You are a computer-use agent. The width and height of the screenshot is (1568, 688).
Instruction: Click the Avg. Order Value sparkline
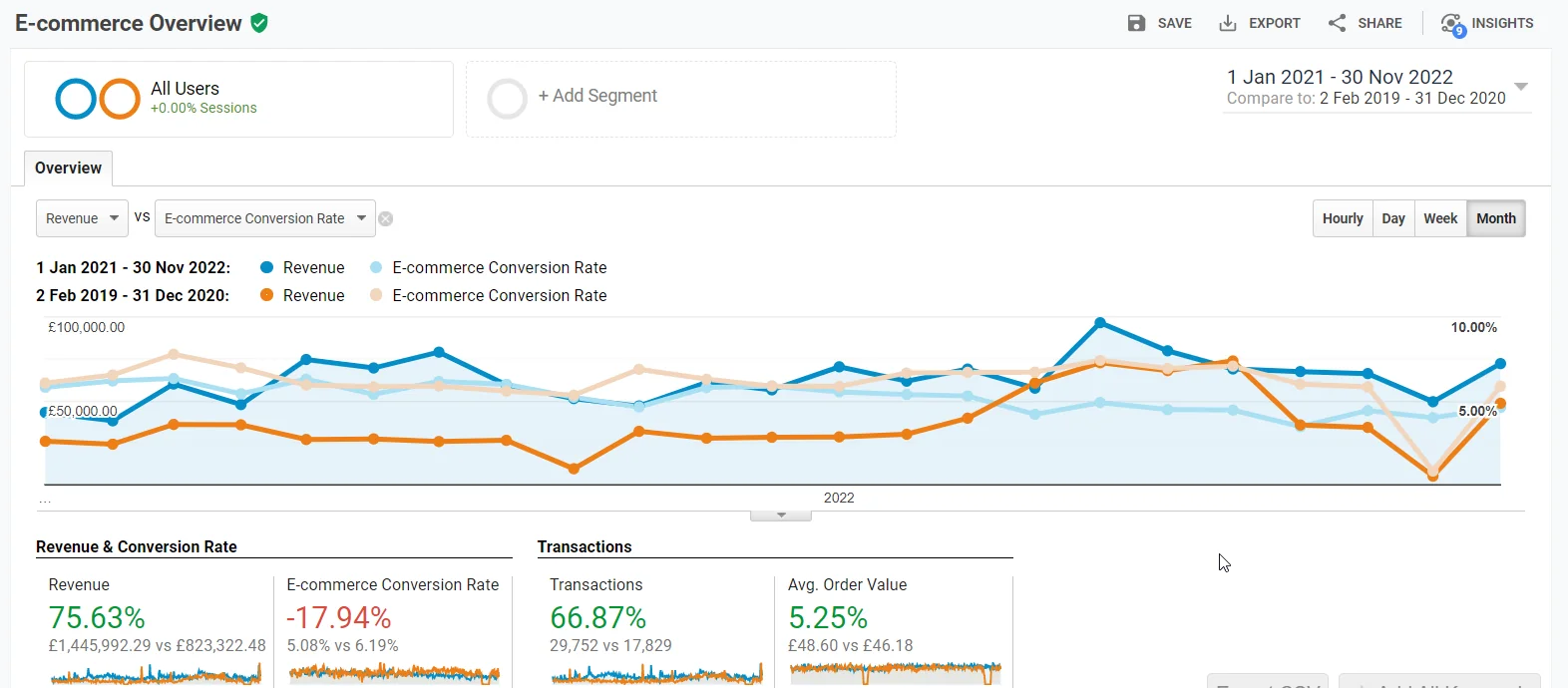[895, 674]
